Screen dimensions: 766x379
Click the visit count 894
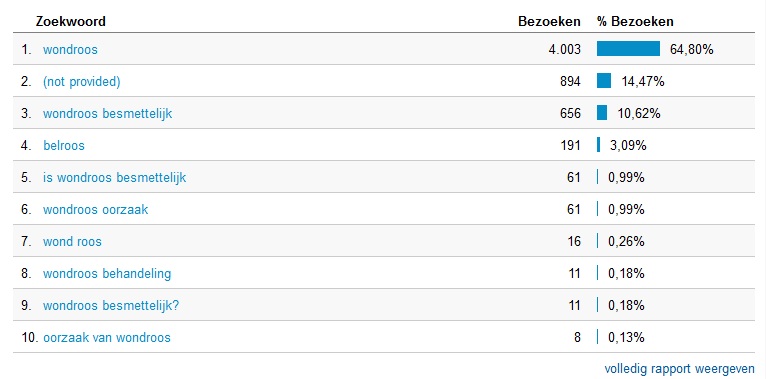[570, 82]
